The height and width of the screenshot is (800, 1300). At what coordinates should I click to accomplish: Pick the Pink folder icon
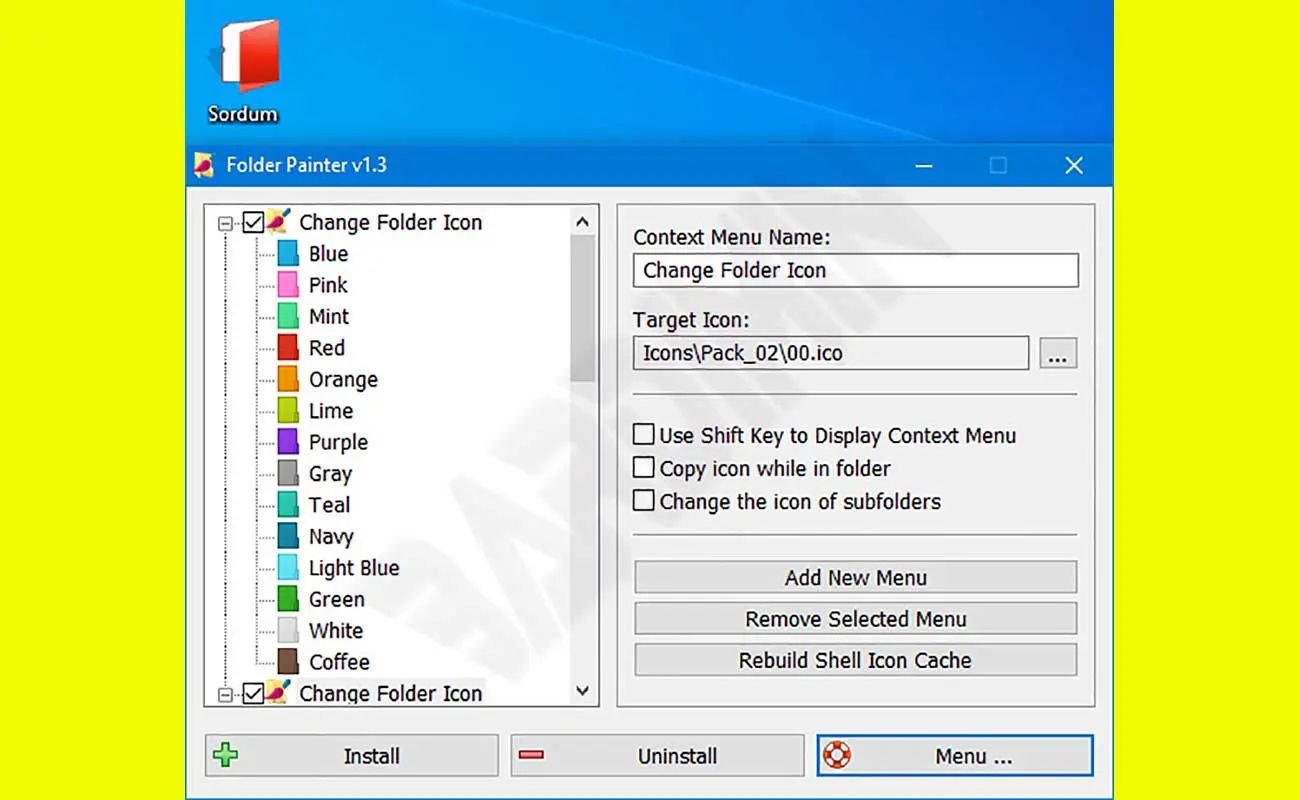pos(327,285)
